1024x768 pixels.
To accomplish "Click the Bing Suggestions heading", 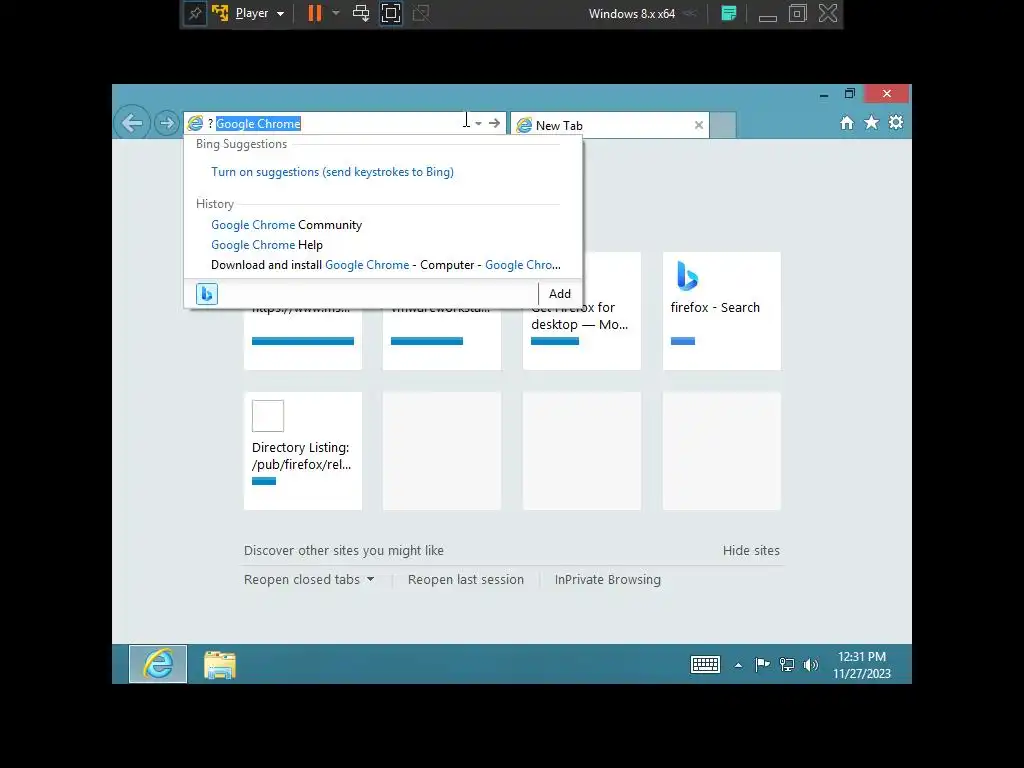I will (241, 144).
